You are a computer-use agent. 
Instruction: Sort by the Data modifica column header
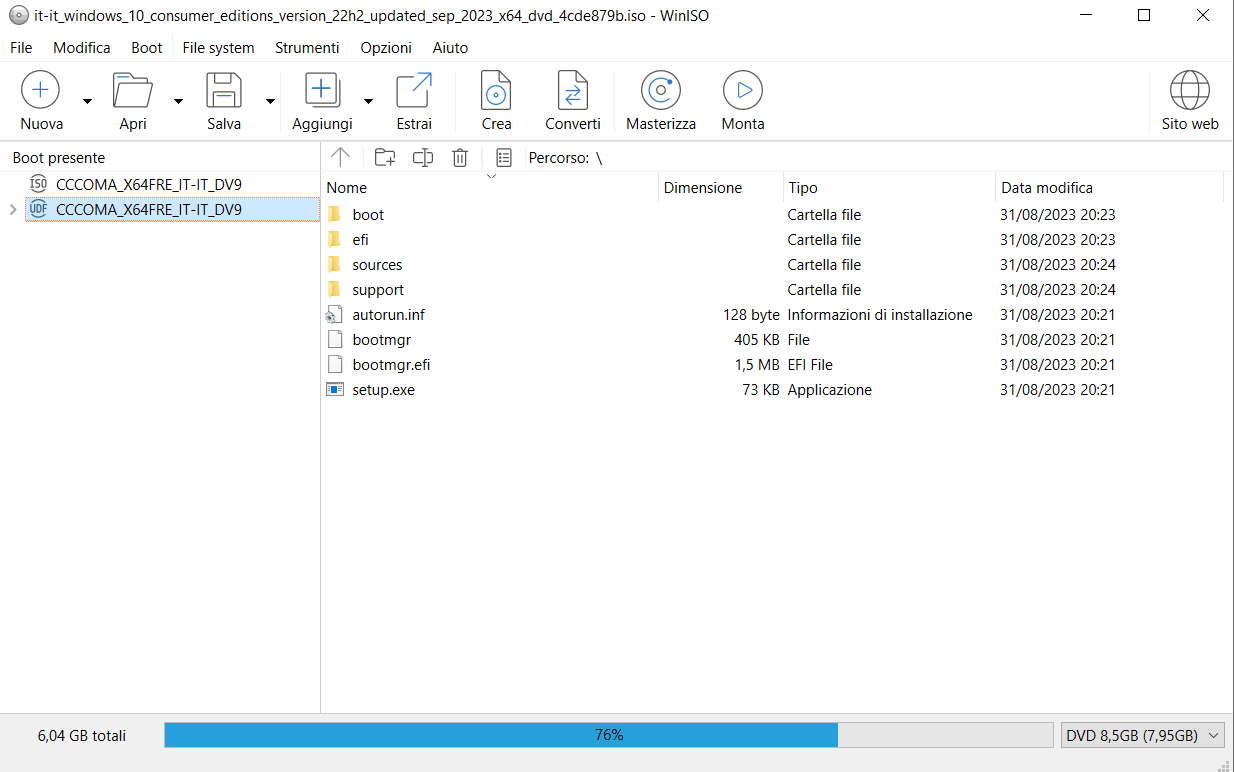(1109, 187)
